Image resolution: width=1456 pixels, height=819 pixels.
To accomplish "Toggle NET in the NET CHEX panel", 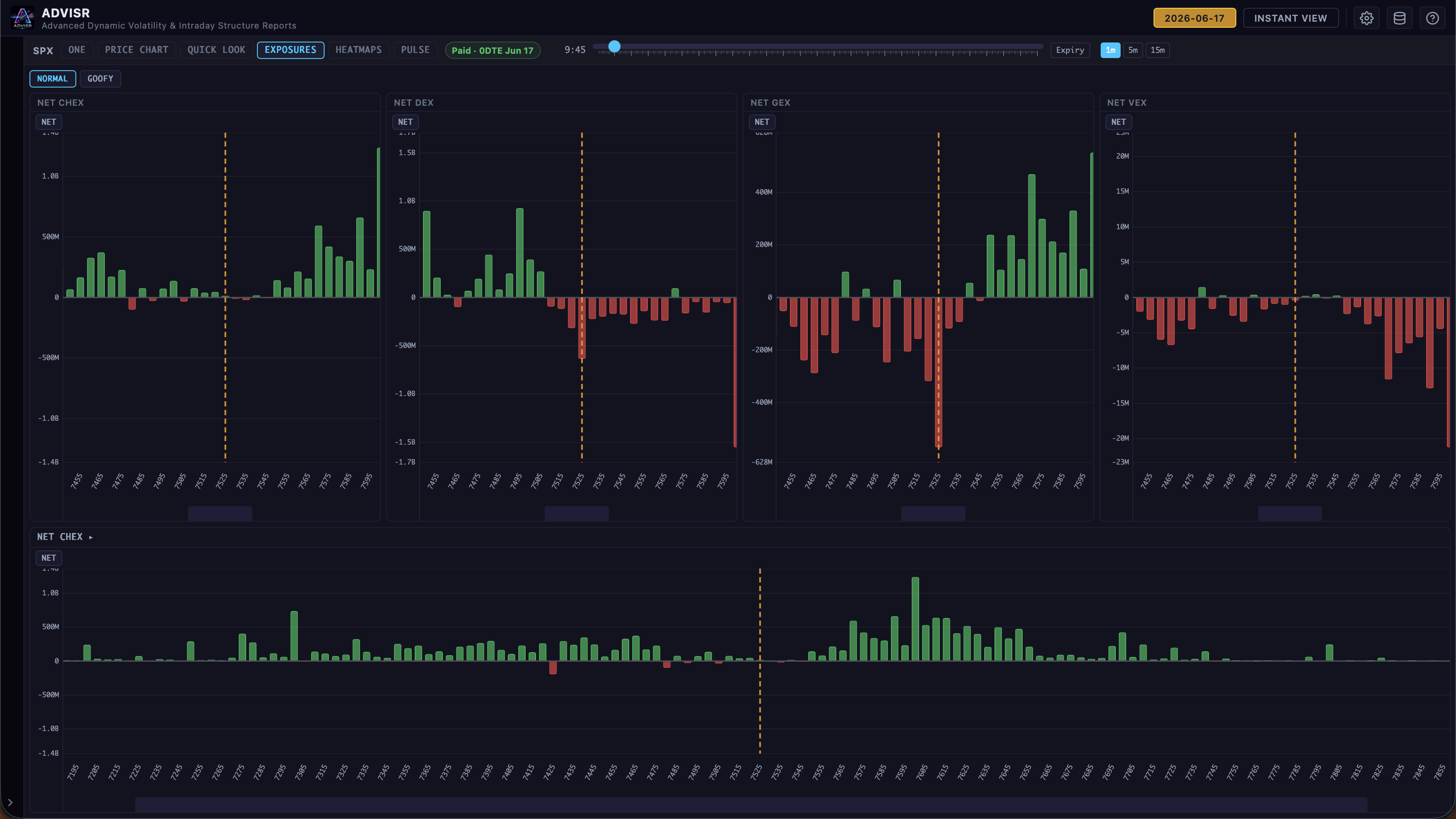I will pos(49,121).
